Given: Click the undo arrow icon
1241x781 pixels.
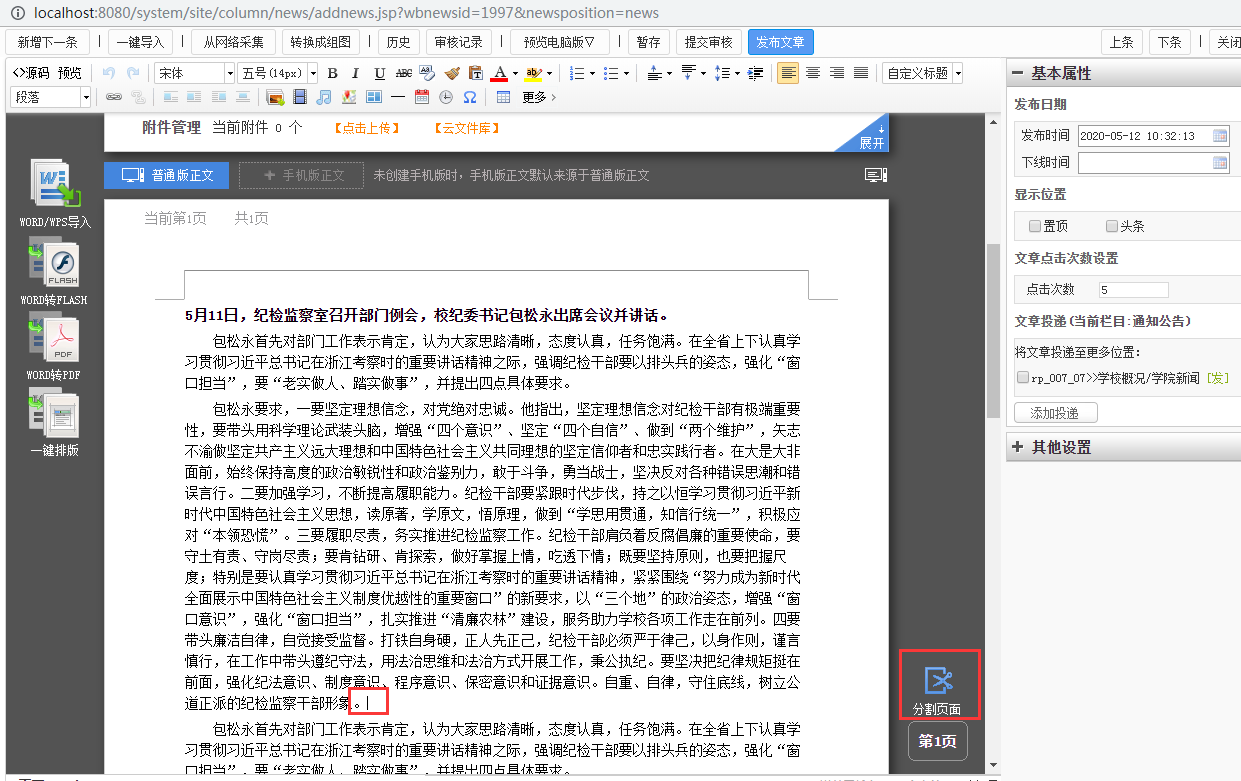Looking at the screenshot, I should pyautogui.click(x=108, y=73).
